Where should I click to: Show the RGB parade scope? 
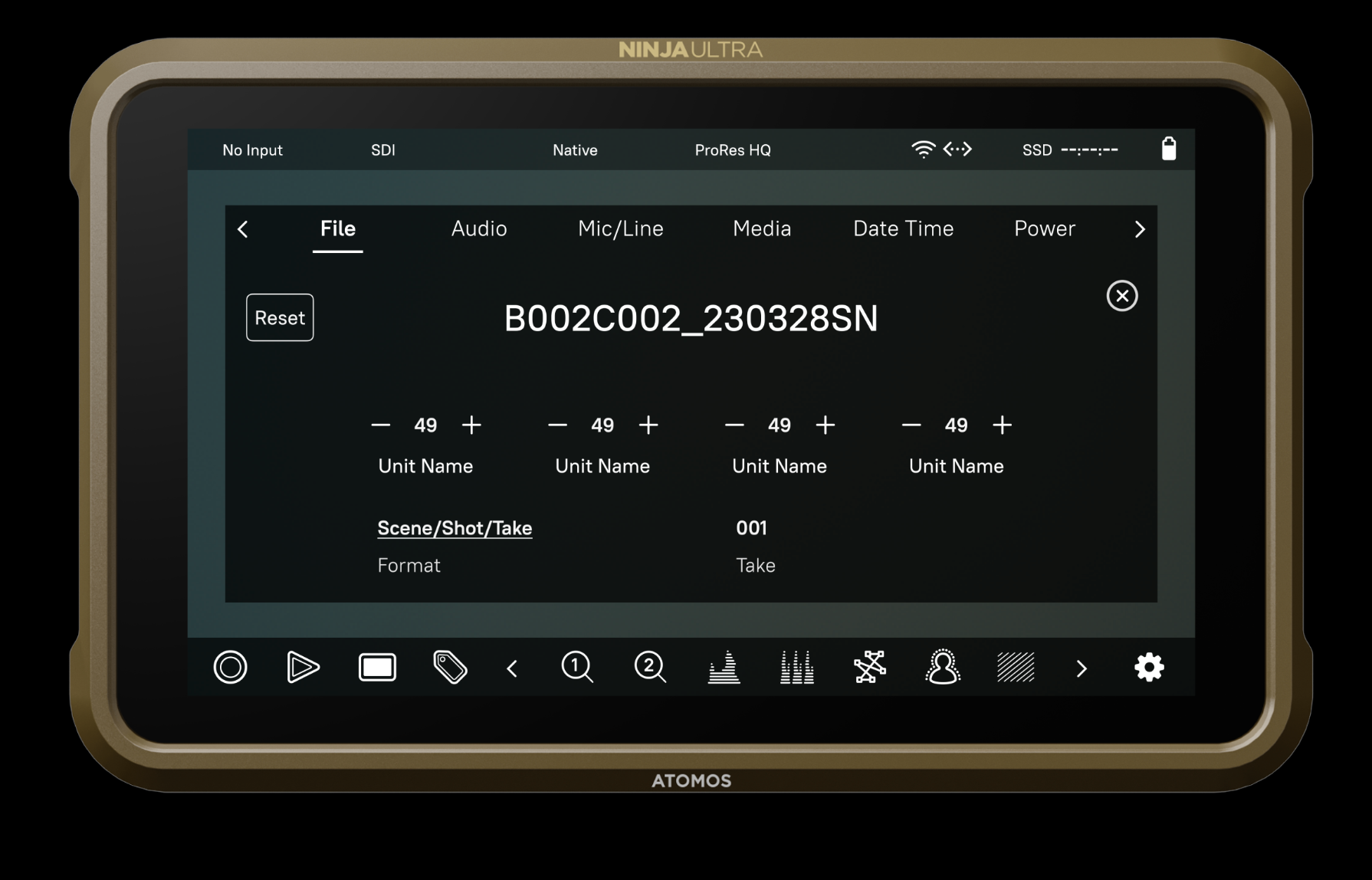pyautogui.click(x=796, y=667)
